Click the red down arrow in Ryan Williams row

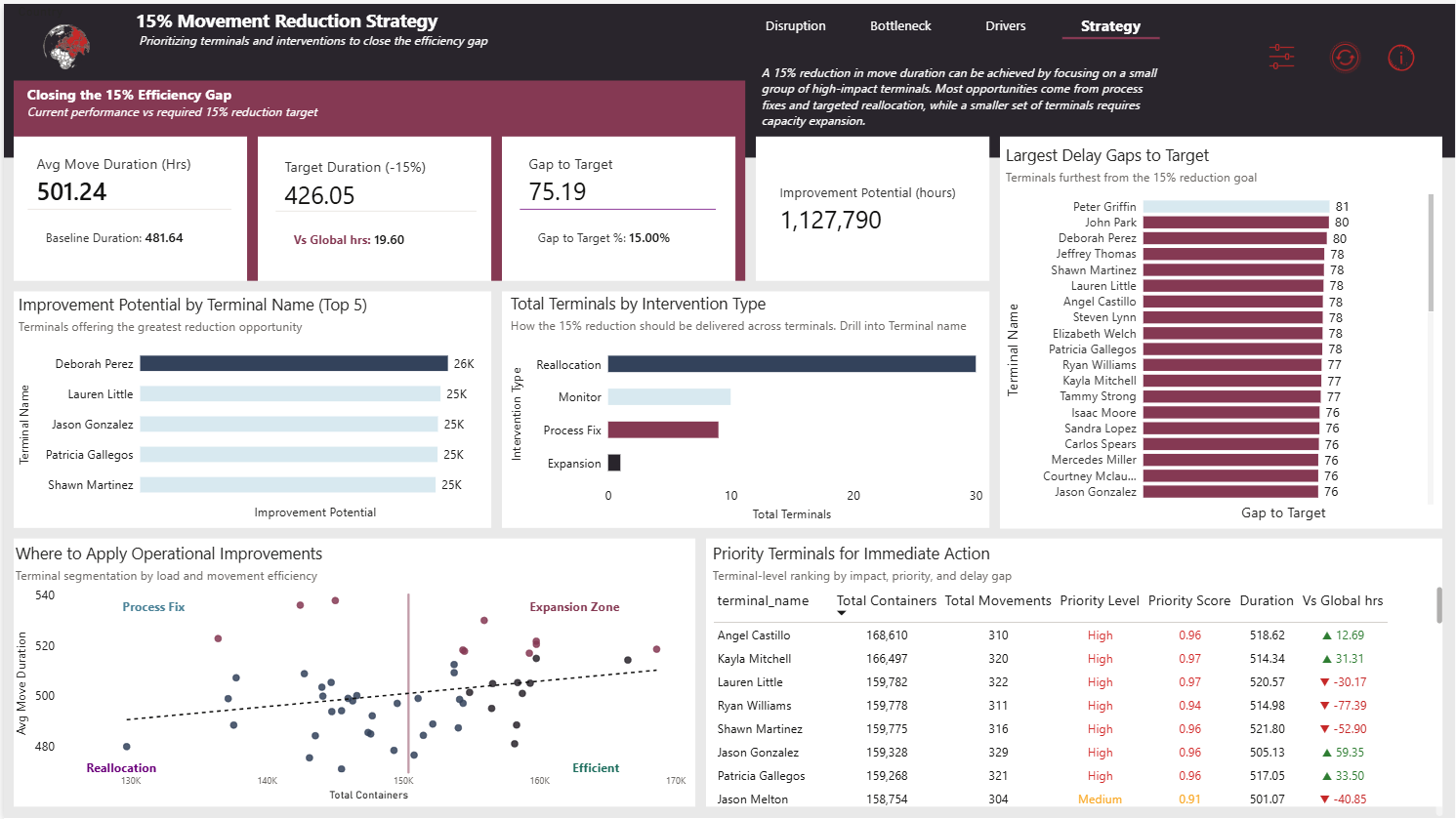tap(1325, 706)
